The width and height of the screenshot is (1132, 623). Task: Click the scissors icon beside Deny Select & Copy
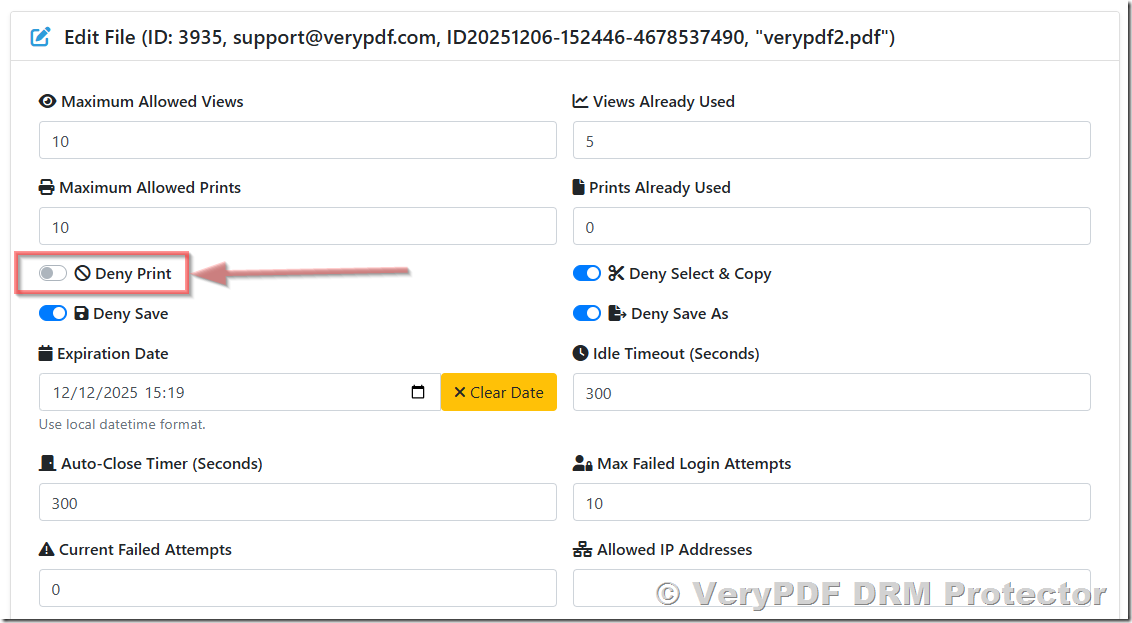click(x=616, y=272)
